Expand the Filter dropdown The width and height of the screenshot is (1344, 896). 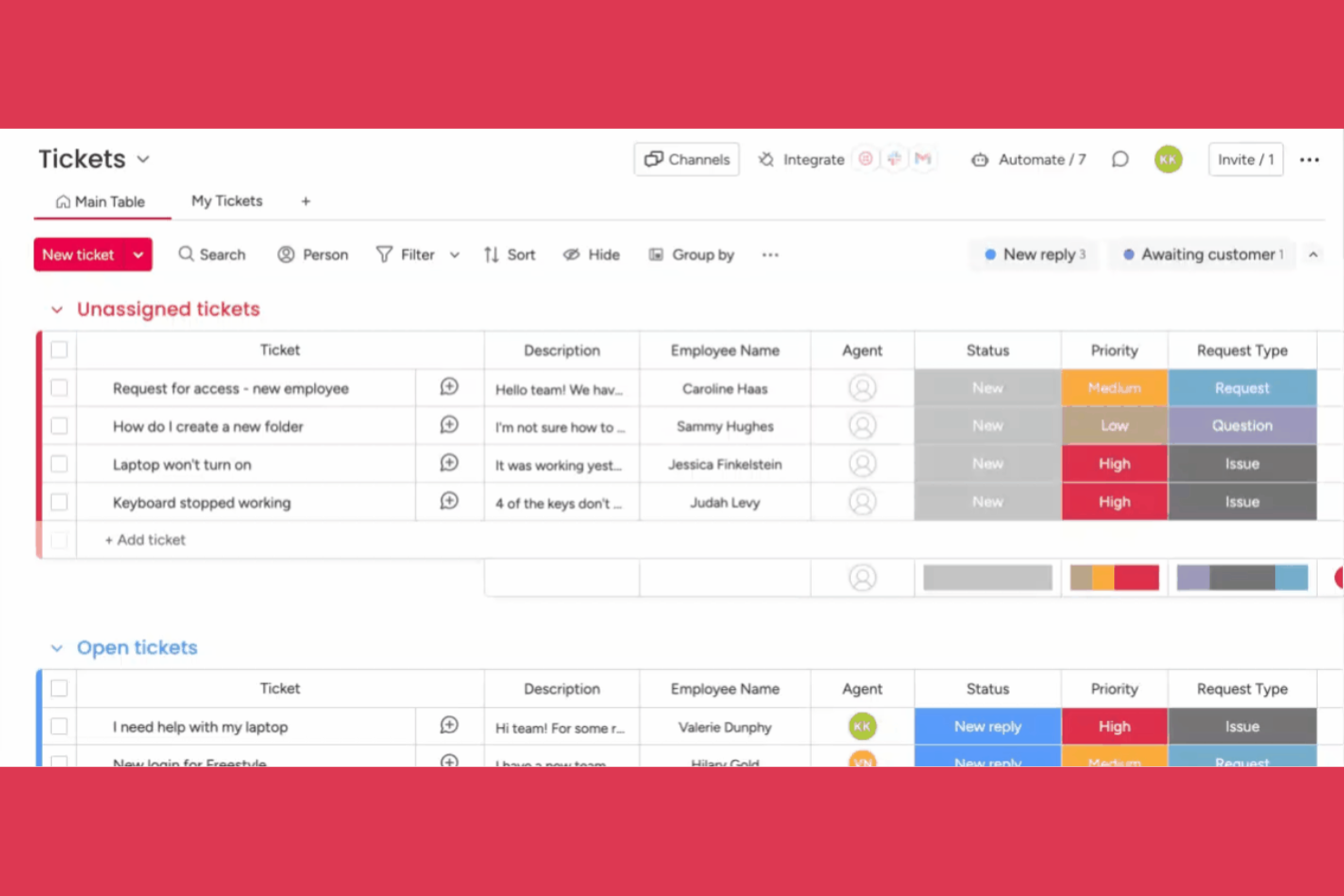454,254
